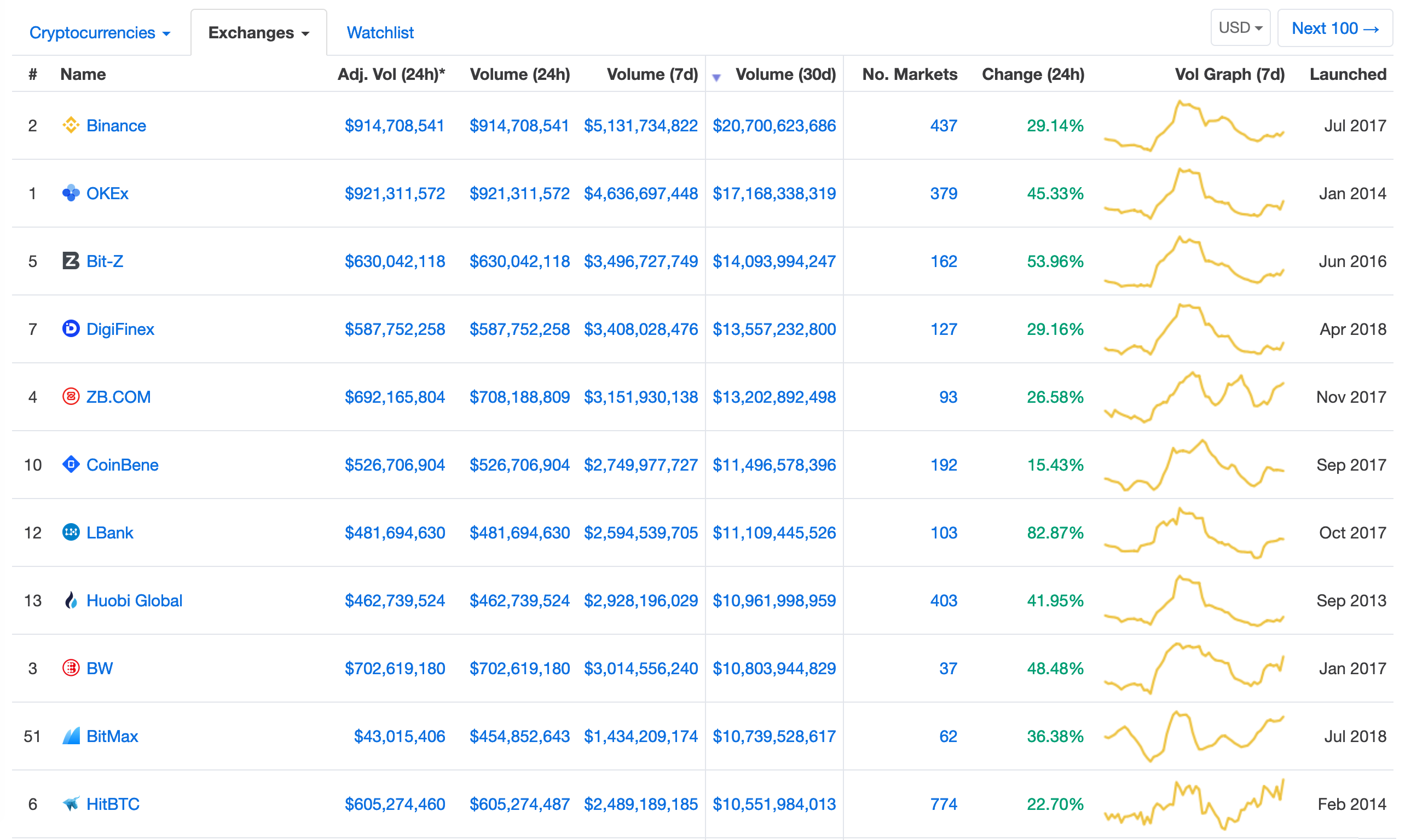1411x840 pixels.
Task: Open the DigiFinex exchange link
Action: click(120, 329)
